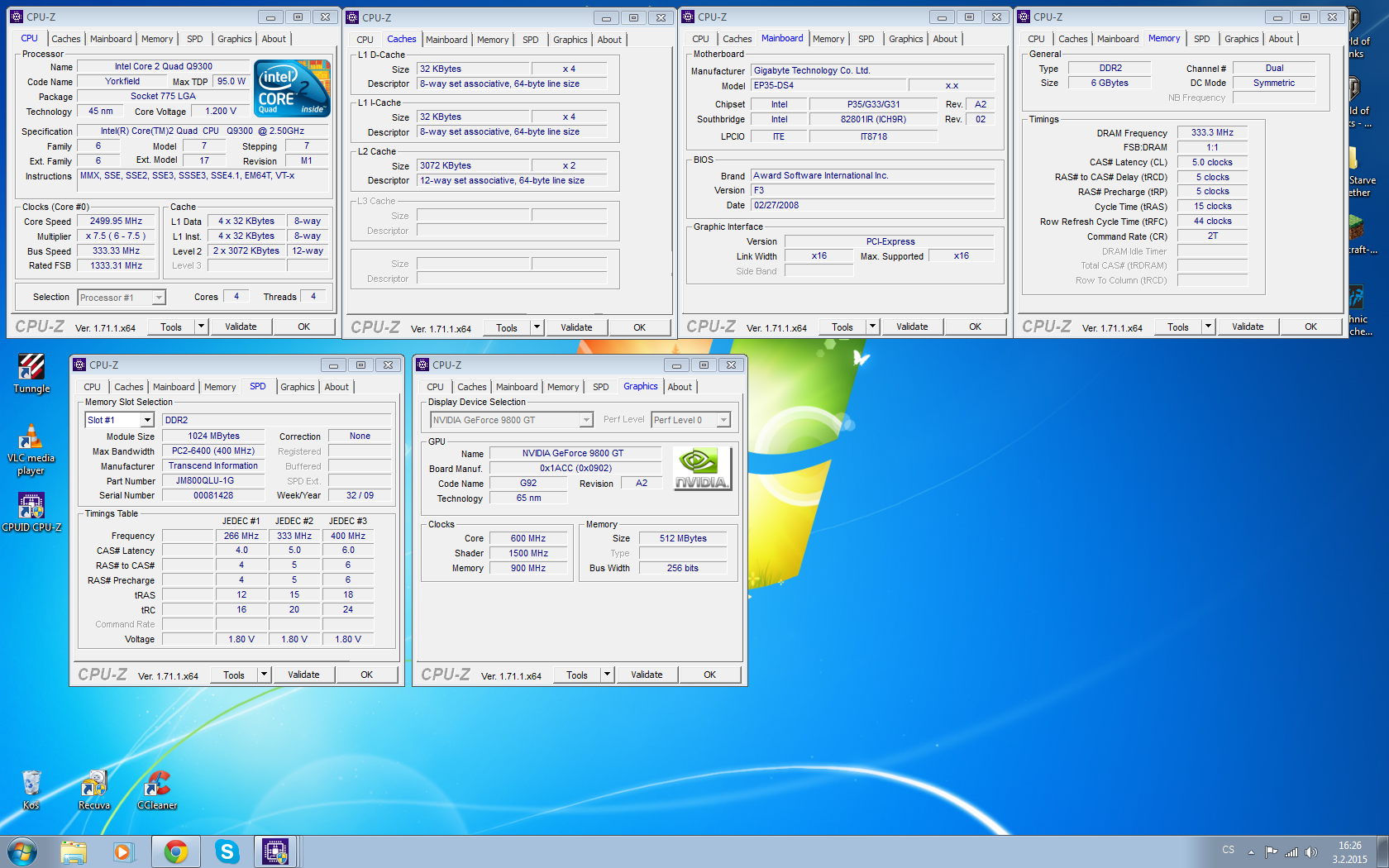Click the Cores value field

236,297
